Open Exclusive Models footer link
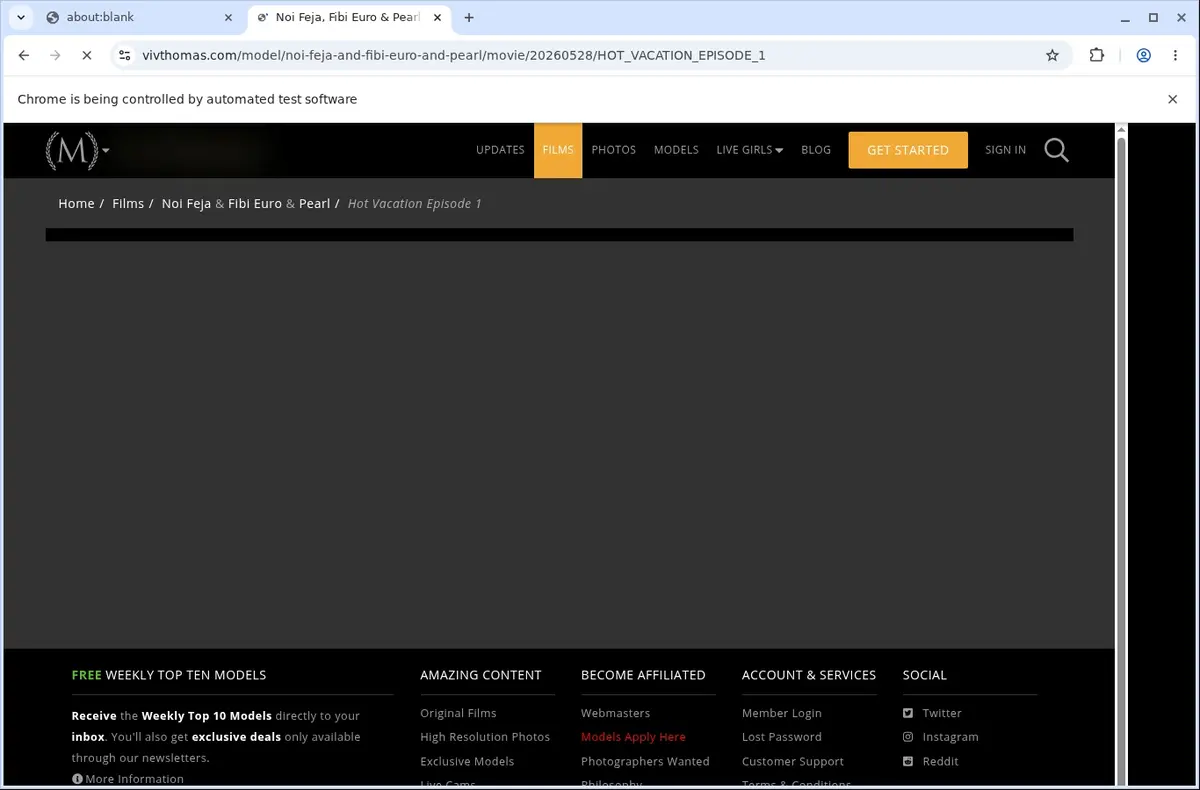Image resolution: width=1200 pixels, height=790 pixels. [x=467, y=761]
